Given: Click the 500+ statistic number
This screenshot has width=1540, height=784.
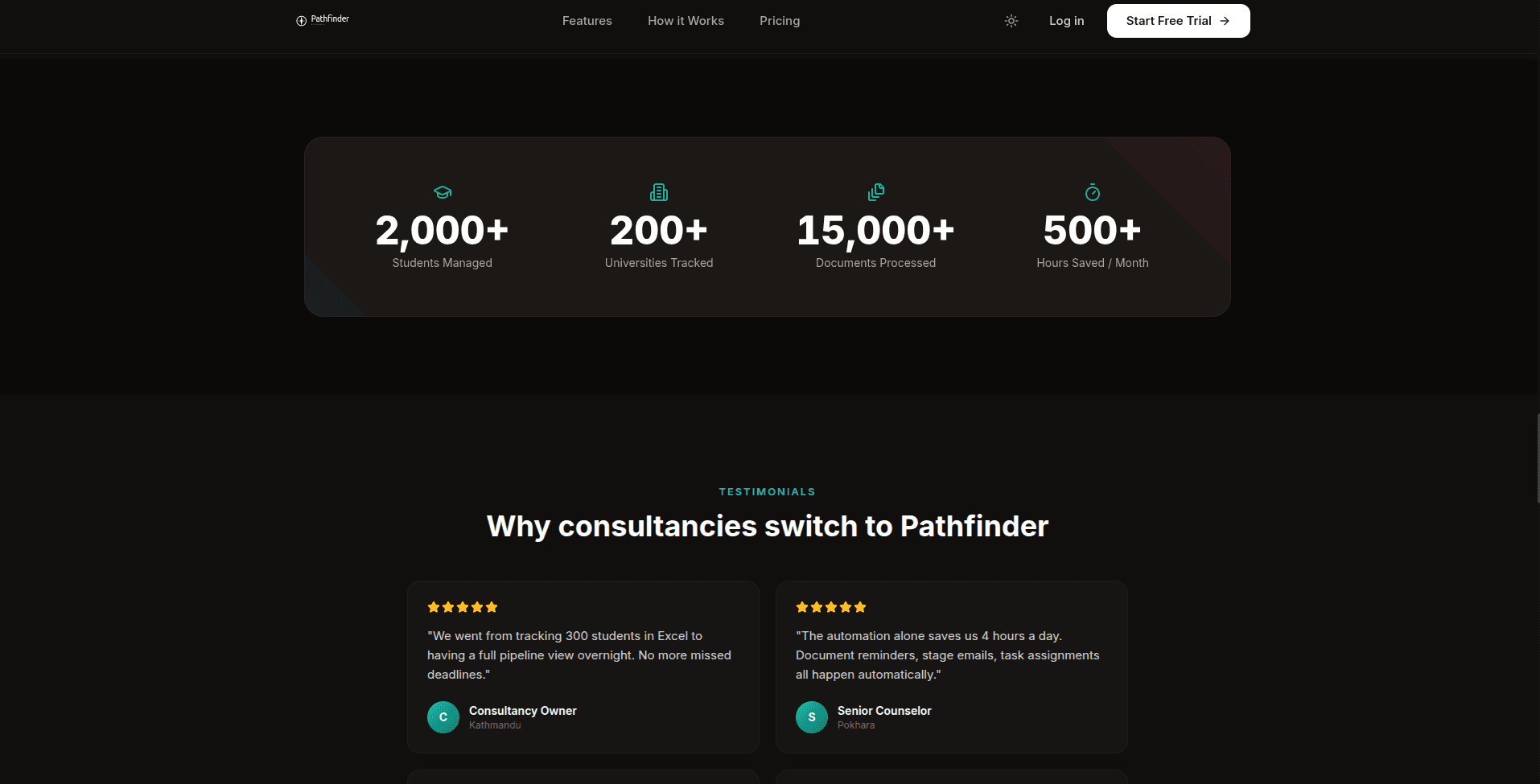Looking at the screenshot, I should (x=1093, y=231).
